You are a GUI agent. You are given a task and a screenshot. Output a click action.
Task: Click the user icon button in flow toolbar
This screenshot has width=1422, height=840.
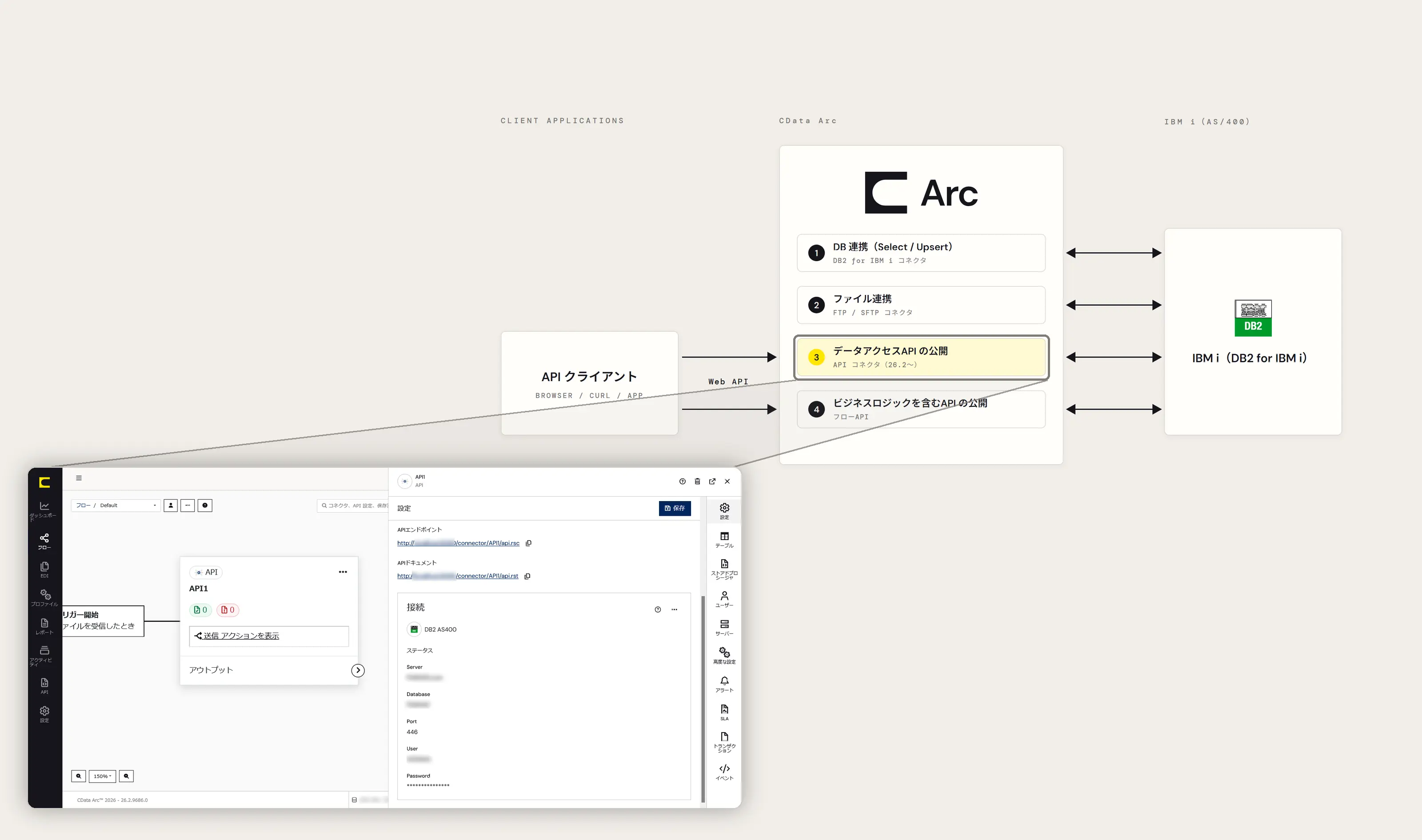coord(170,506)
